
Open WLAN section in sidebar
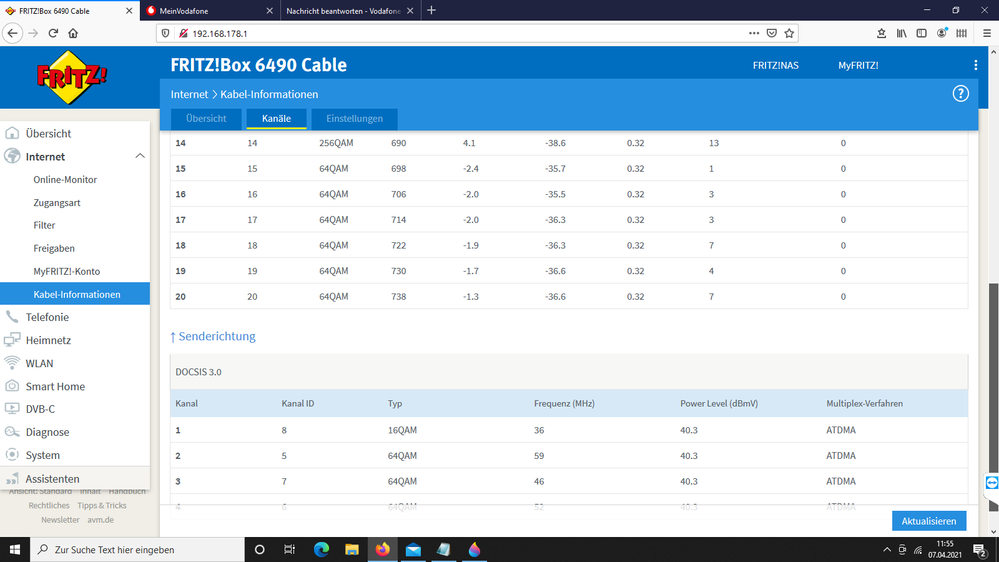(39, 363)
